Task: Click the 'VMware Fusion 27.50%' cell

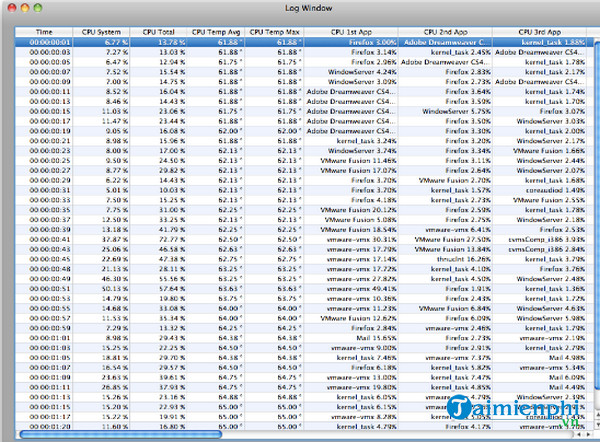Action: coord(452,240)
